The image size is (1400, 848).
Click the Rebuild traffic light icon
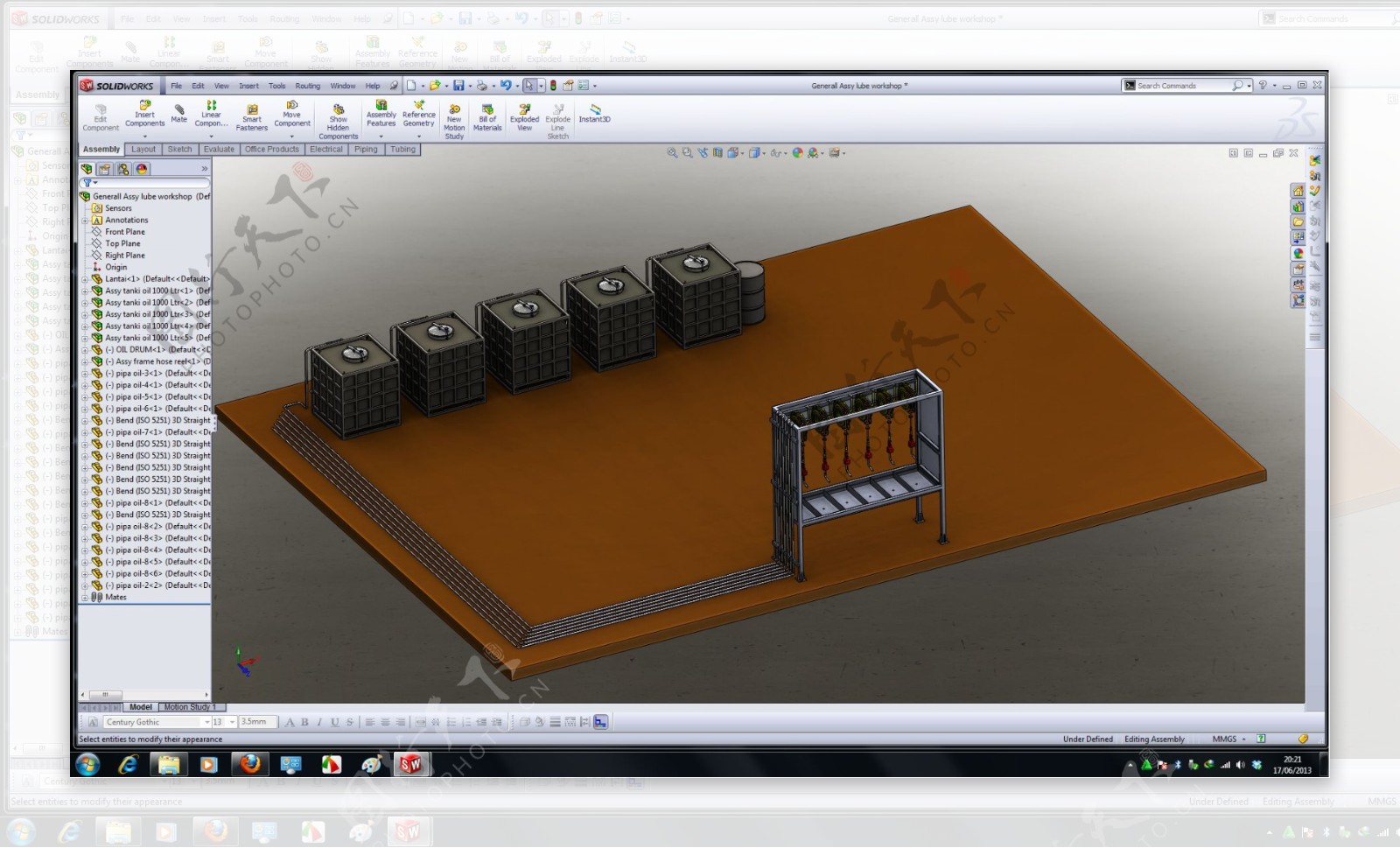[553, 86]
